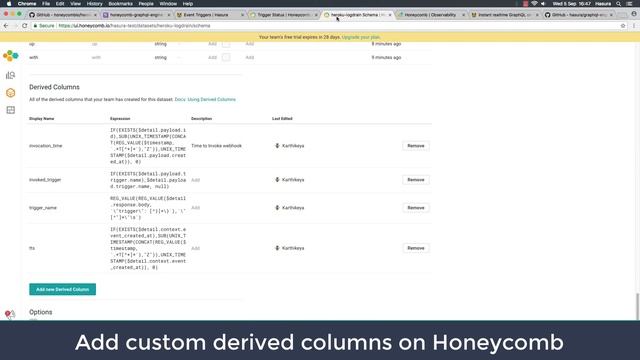The height and width of the screenshot is (360, 640).
Task: Open the Chrome View menu
Action: tap(76, 4)
